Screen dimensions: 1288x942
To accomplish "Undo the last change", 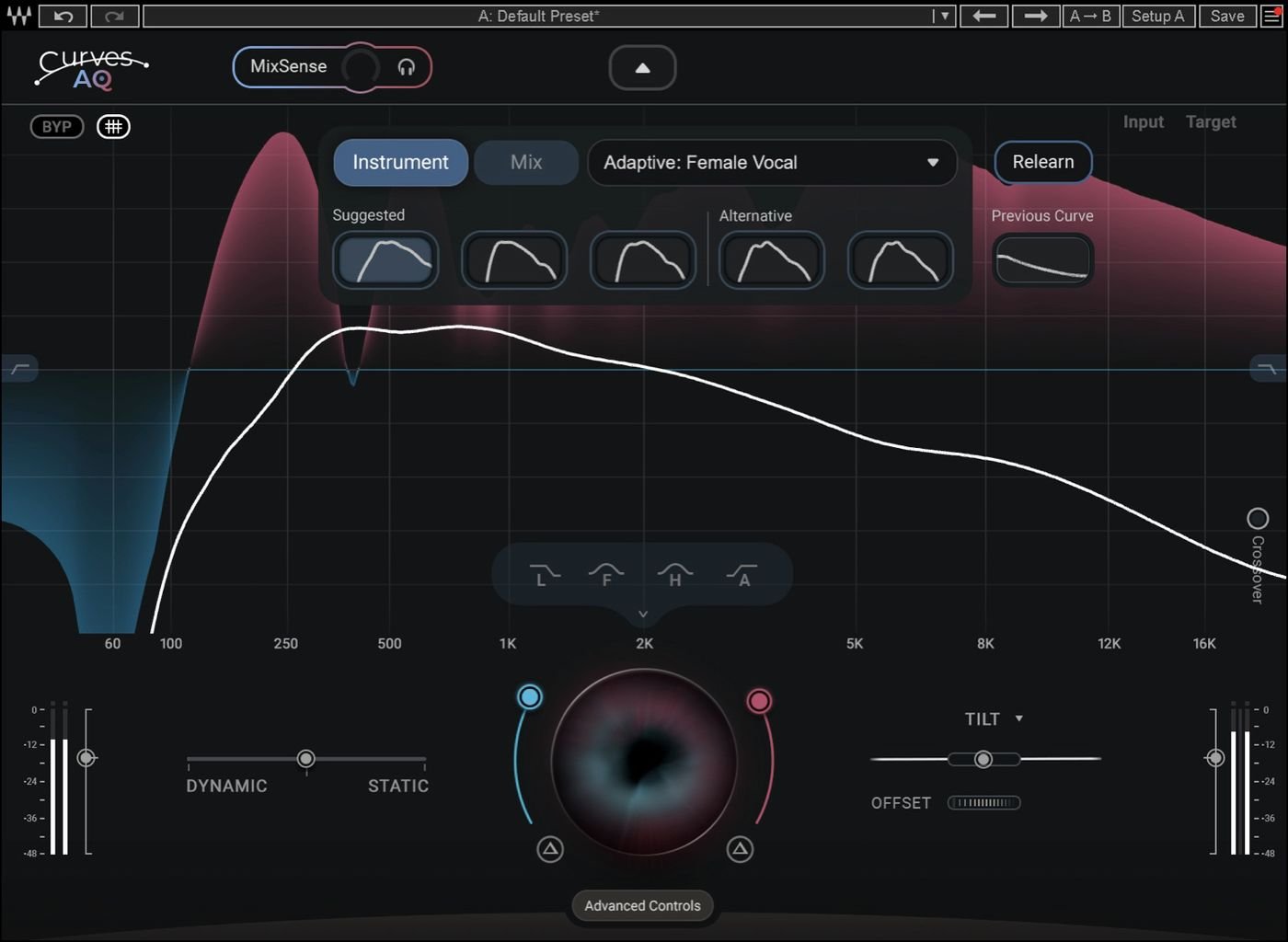I will 63,16.
